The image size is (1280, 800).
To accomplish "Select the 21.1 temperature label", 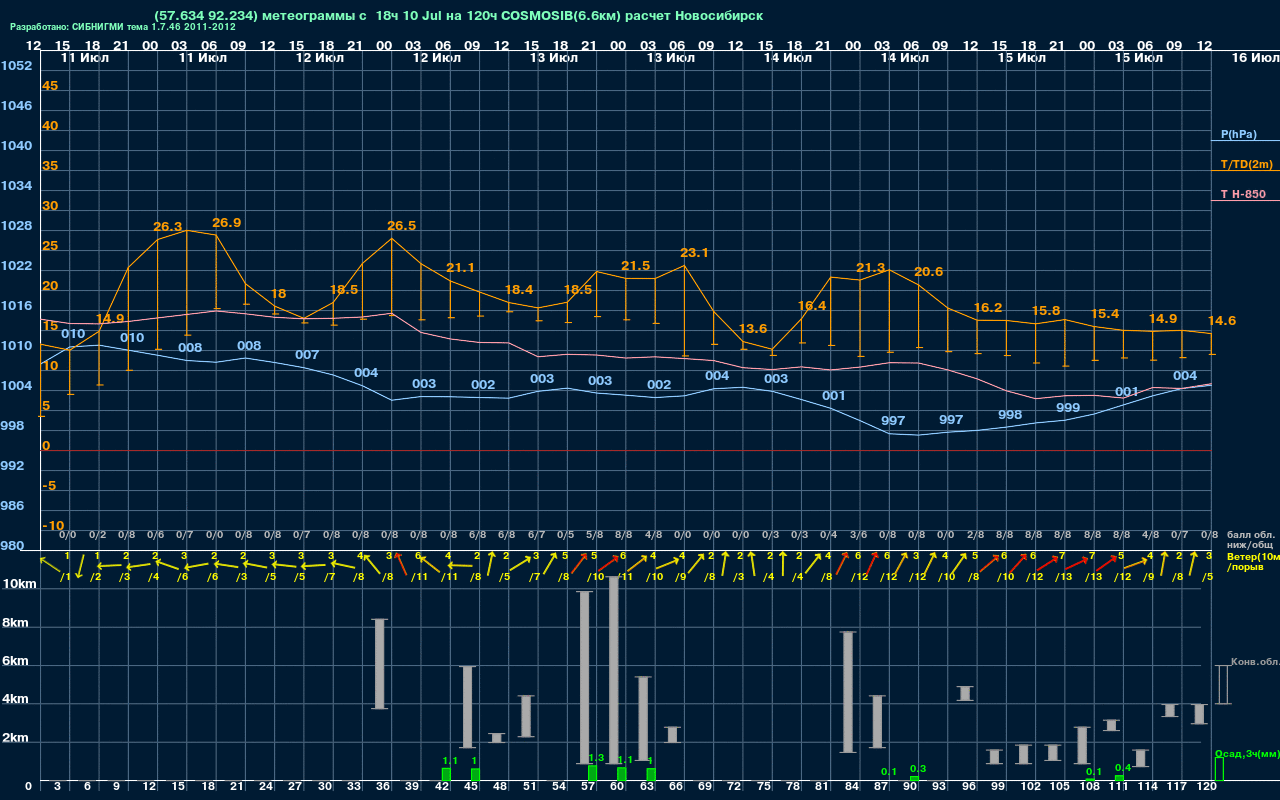I will pos(460,268).
